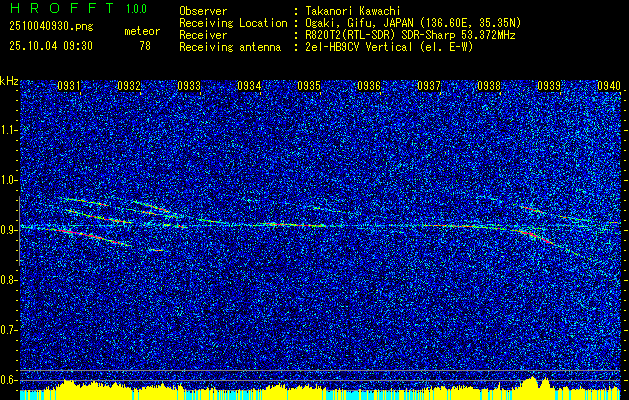This screenshot has height=400, width=629.
Task: Click the 1.0 kHz axis label
Action: [8, 180]
